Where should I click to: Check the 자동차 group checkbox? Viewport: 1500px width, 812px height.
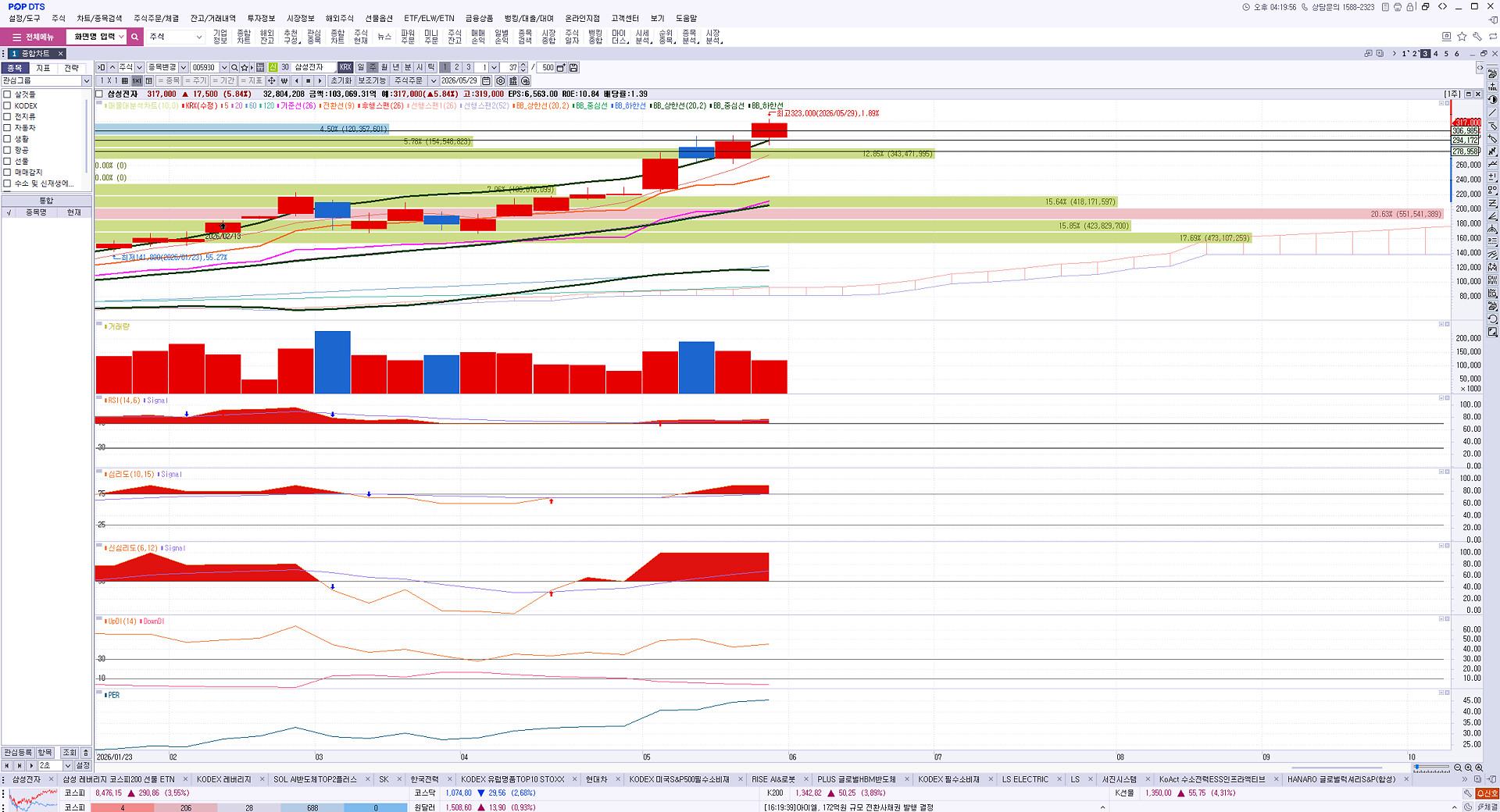7,127
